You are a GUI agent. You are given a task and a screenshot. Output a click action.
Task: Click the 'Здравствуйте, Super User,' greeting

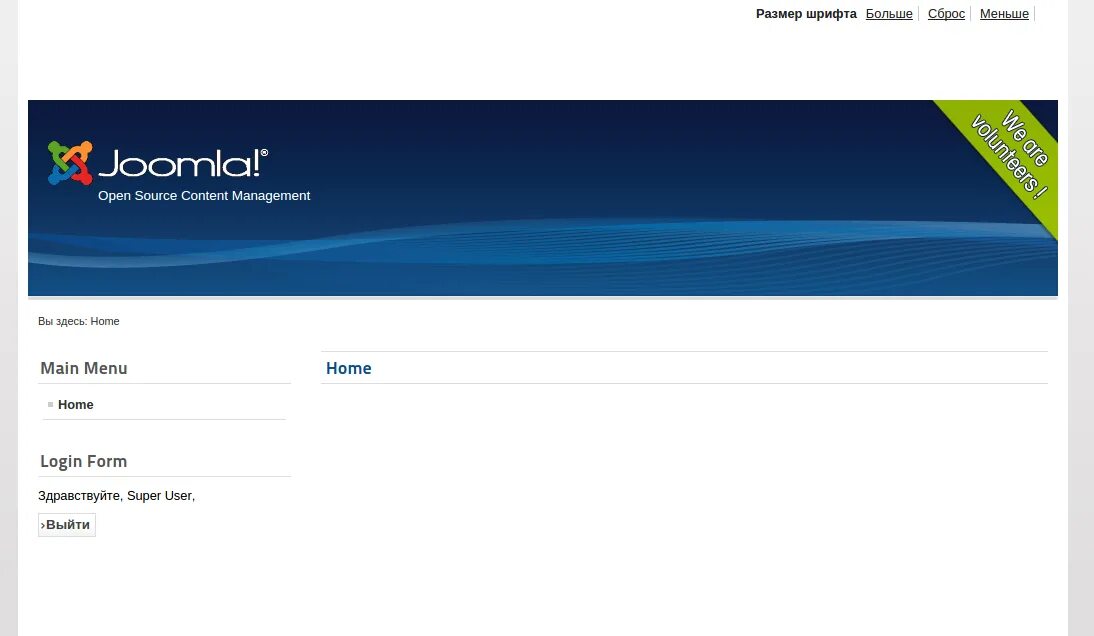tap(117, 496)
